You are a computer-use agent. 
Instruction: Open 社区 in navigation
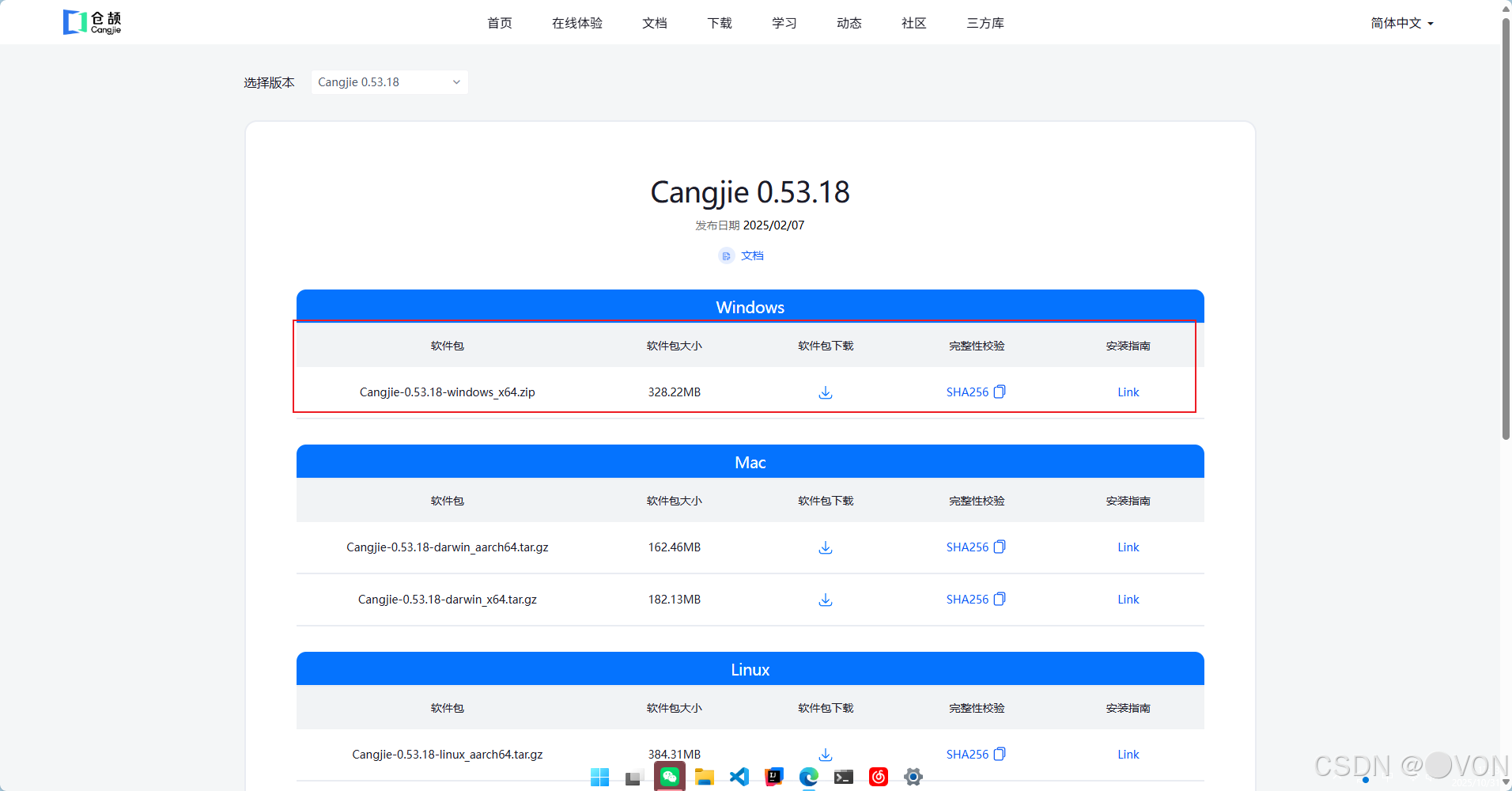pyautogui.click(x=914, y=23)
